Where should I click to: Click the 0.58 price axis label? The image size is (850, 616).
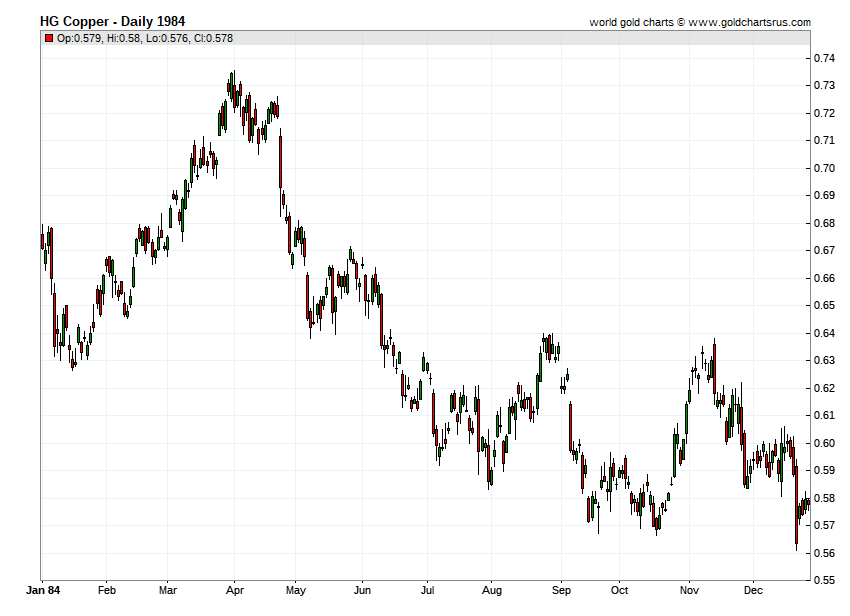point(825,498)
